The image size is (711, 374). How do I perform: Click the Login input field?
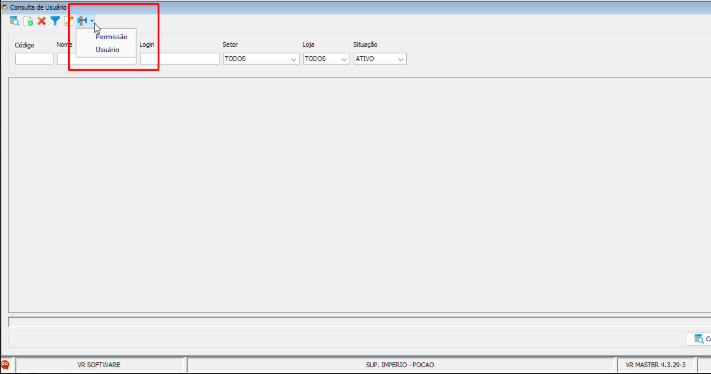(x=180, y=59)
